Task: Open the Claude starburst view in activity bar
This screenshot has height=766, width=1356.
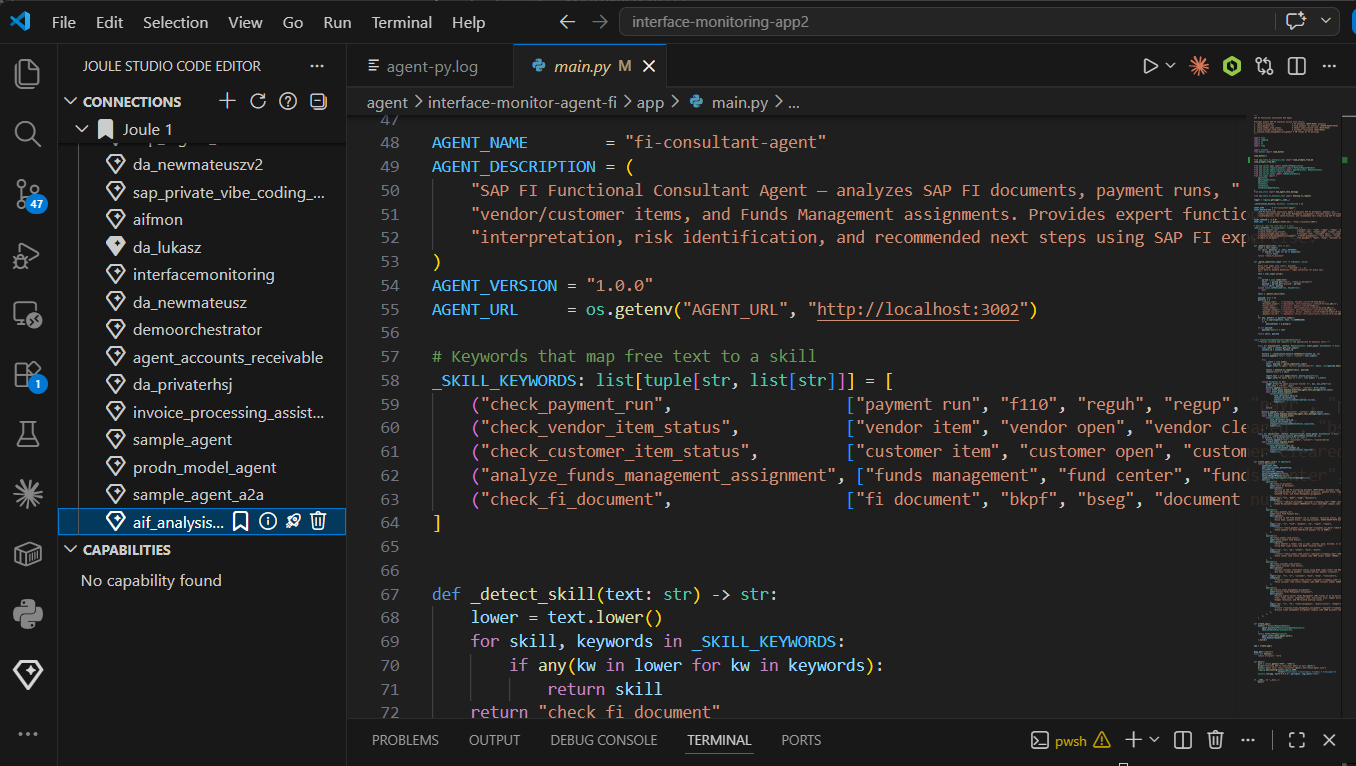Action: (x=28, y=493)
